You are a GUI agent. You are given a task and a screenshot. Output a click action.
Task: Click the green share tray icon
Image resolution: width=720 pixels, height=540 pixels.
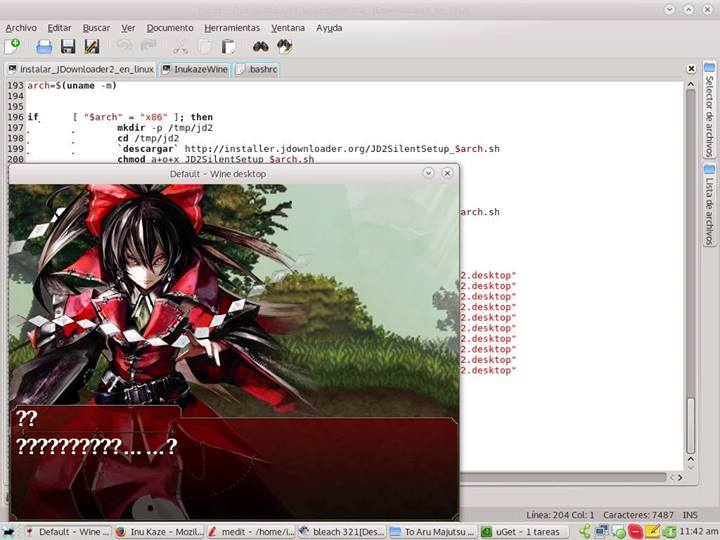click(x=585, y=532)
